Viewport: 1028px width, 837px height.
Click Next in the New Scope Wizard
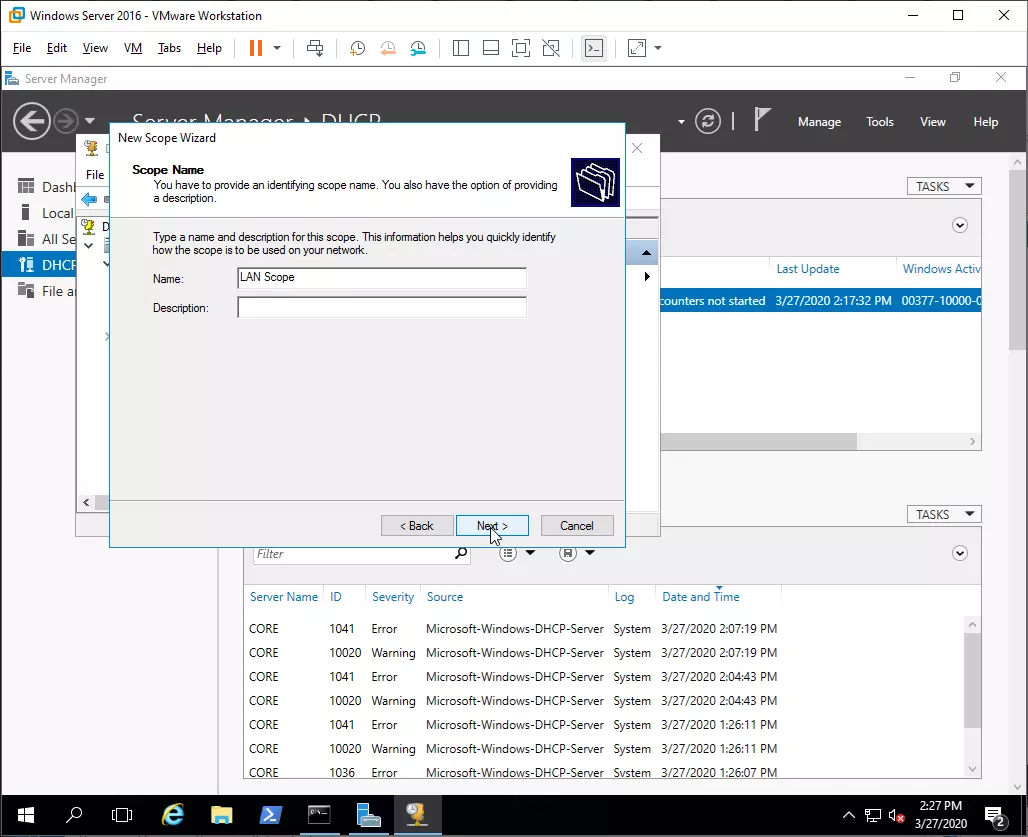coord(492,526)
